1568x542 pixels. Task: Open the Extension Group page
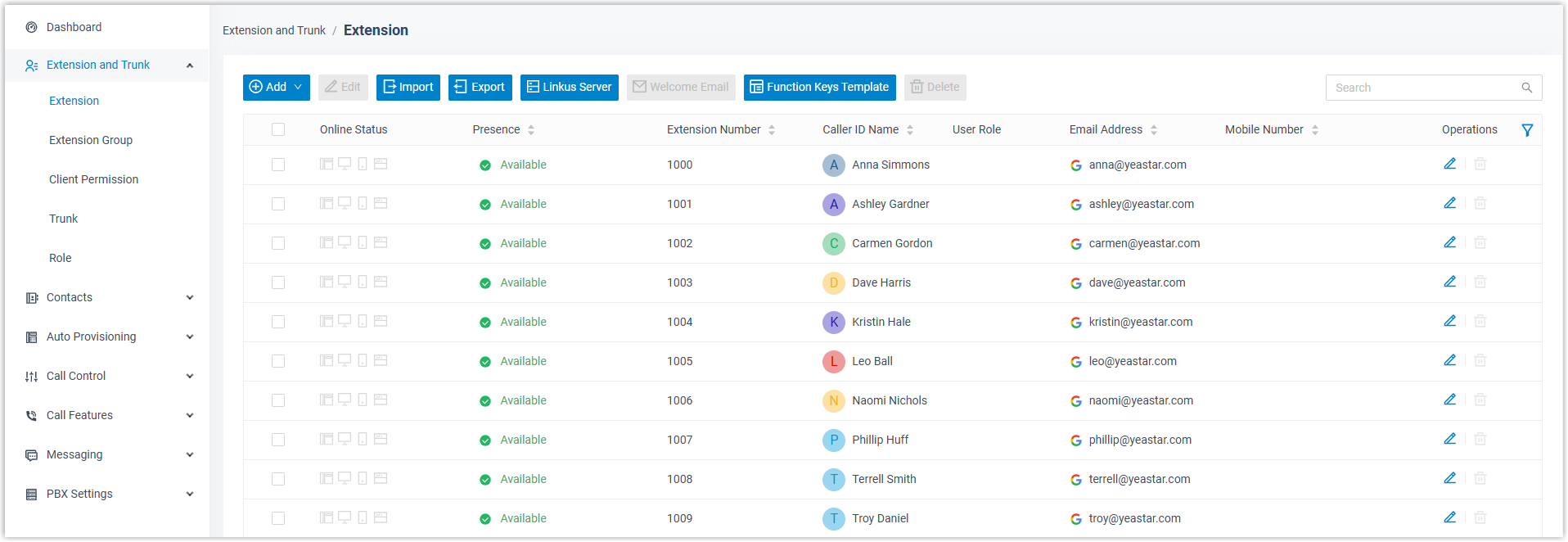(91, 140)
